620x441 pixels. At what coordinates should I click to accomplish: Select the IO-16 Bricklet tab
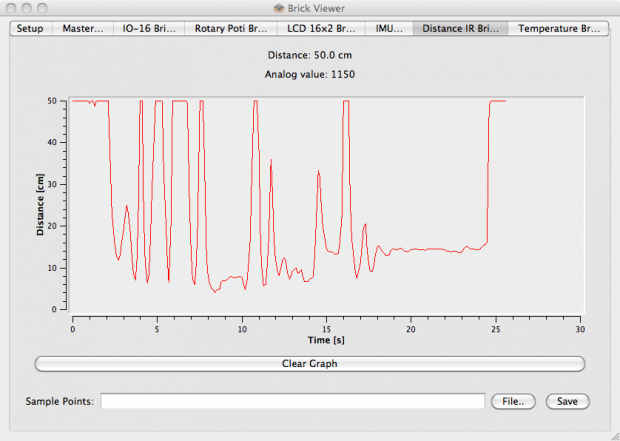pos(148,28)
